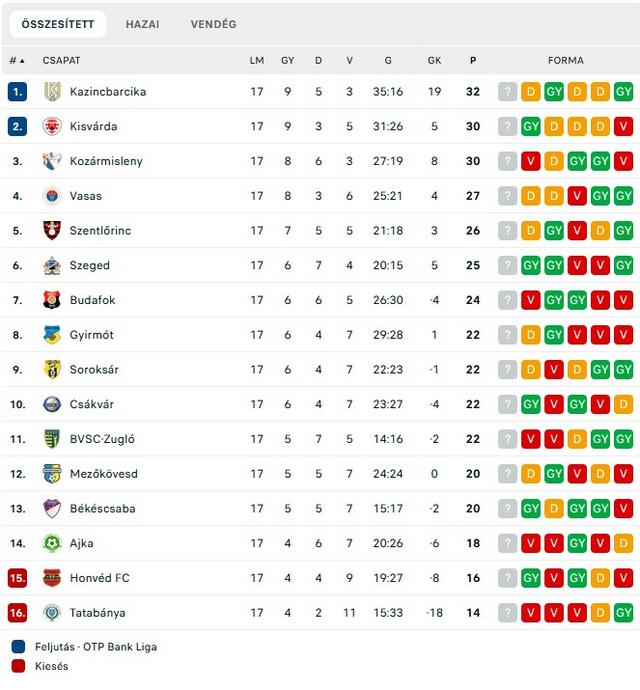Switch to the HAZAI tab
This screenshot has width=640, height=690.
point(142,24)
